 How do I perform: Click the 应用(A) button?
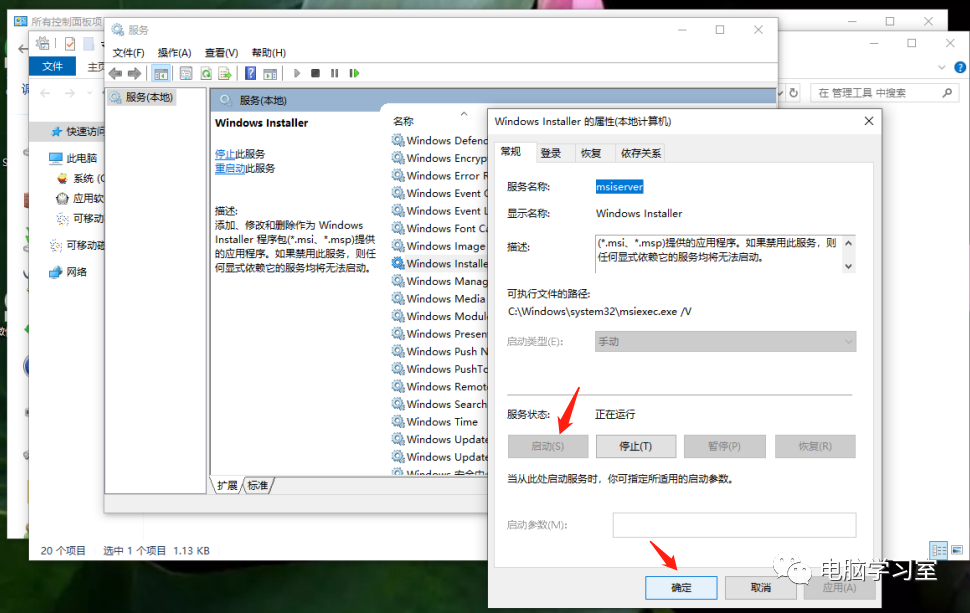click(839, 588)
